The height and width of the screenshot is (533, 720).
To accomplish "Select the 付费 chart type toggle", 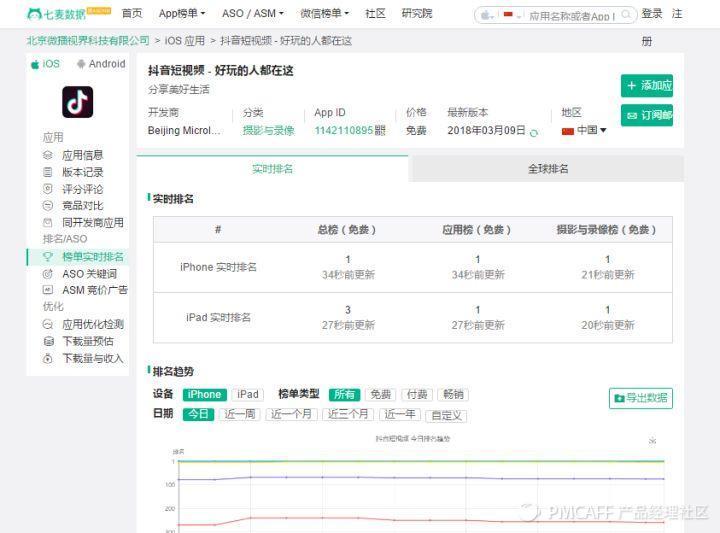I will (x=417, y=394).
